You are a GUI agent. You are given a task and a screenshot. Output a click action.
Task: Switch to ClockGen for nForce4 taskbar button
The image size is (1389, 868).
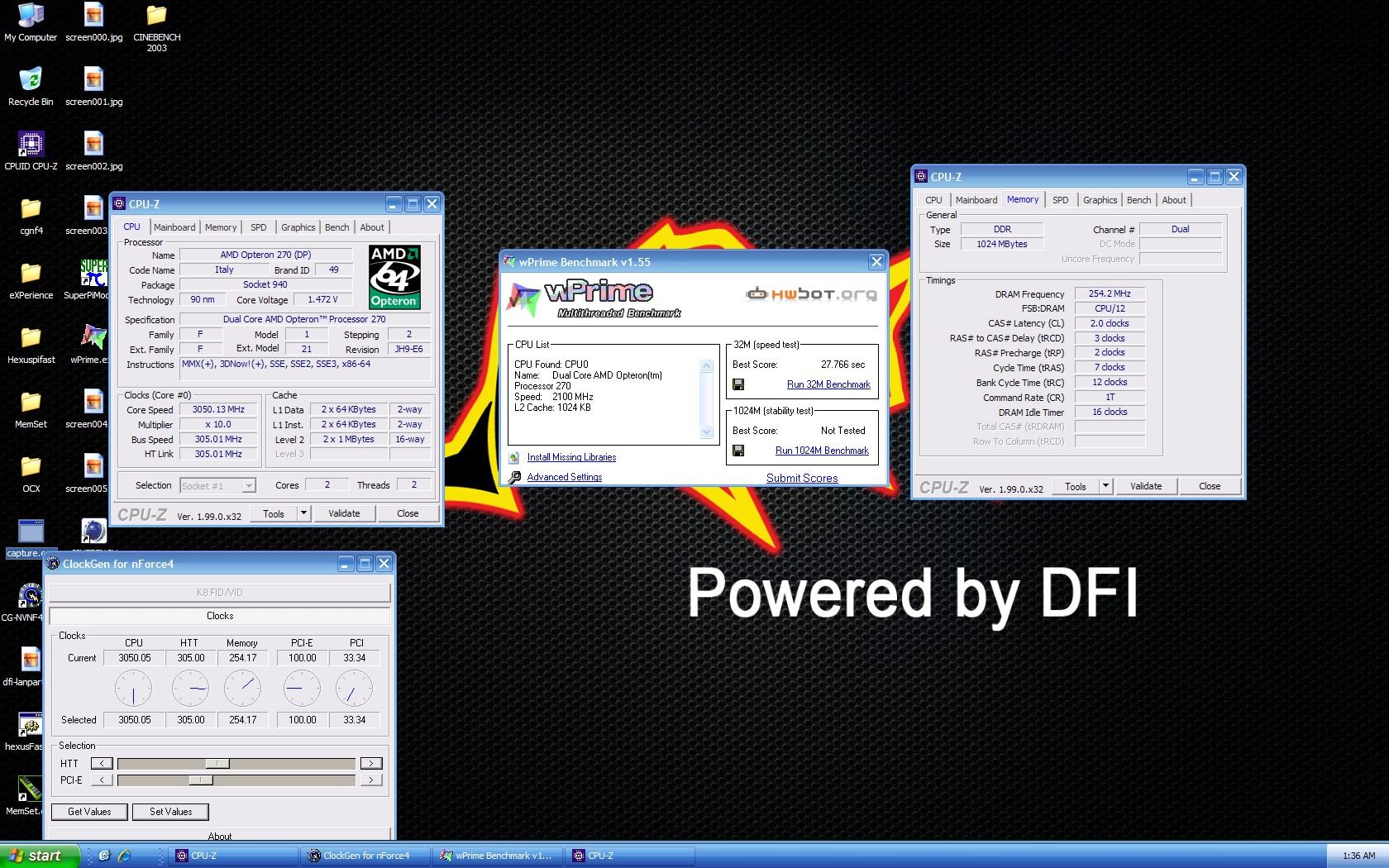365,856
